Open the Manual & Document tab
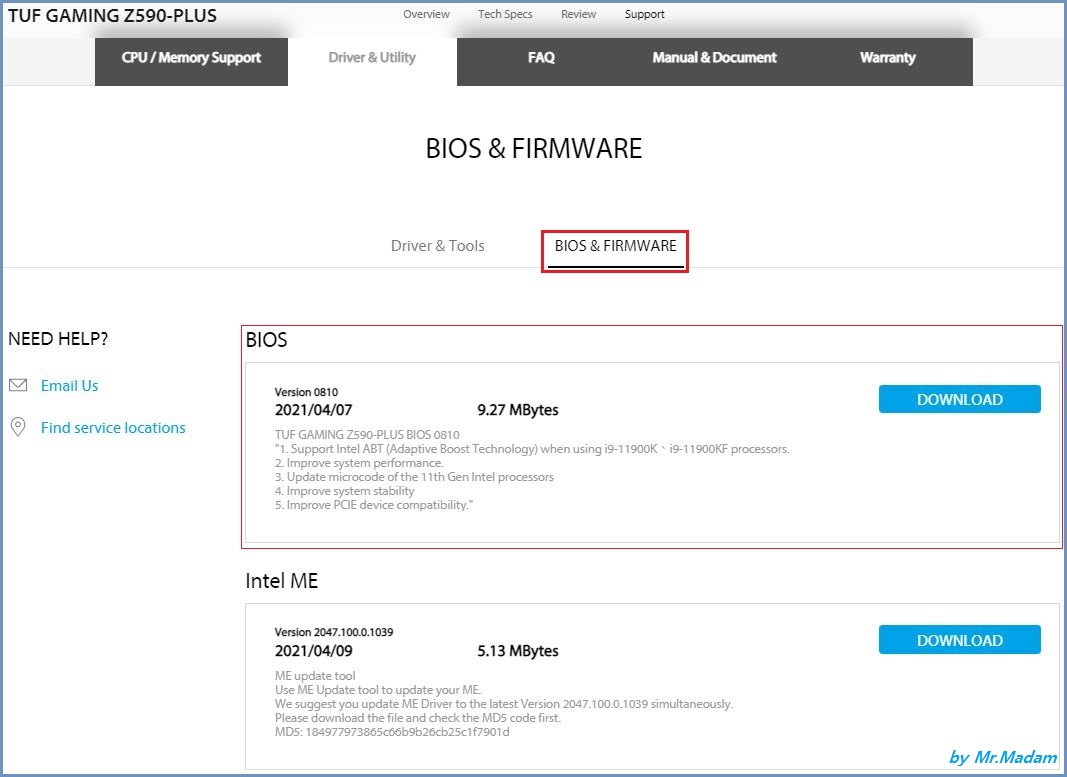1067x777 pixels. (x=714, y=61)
